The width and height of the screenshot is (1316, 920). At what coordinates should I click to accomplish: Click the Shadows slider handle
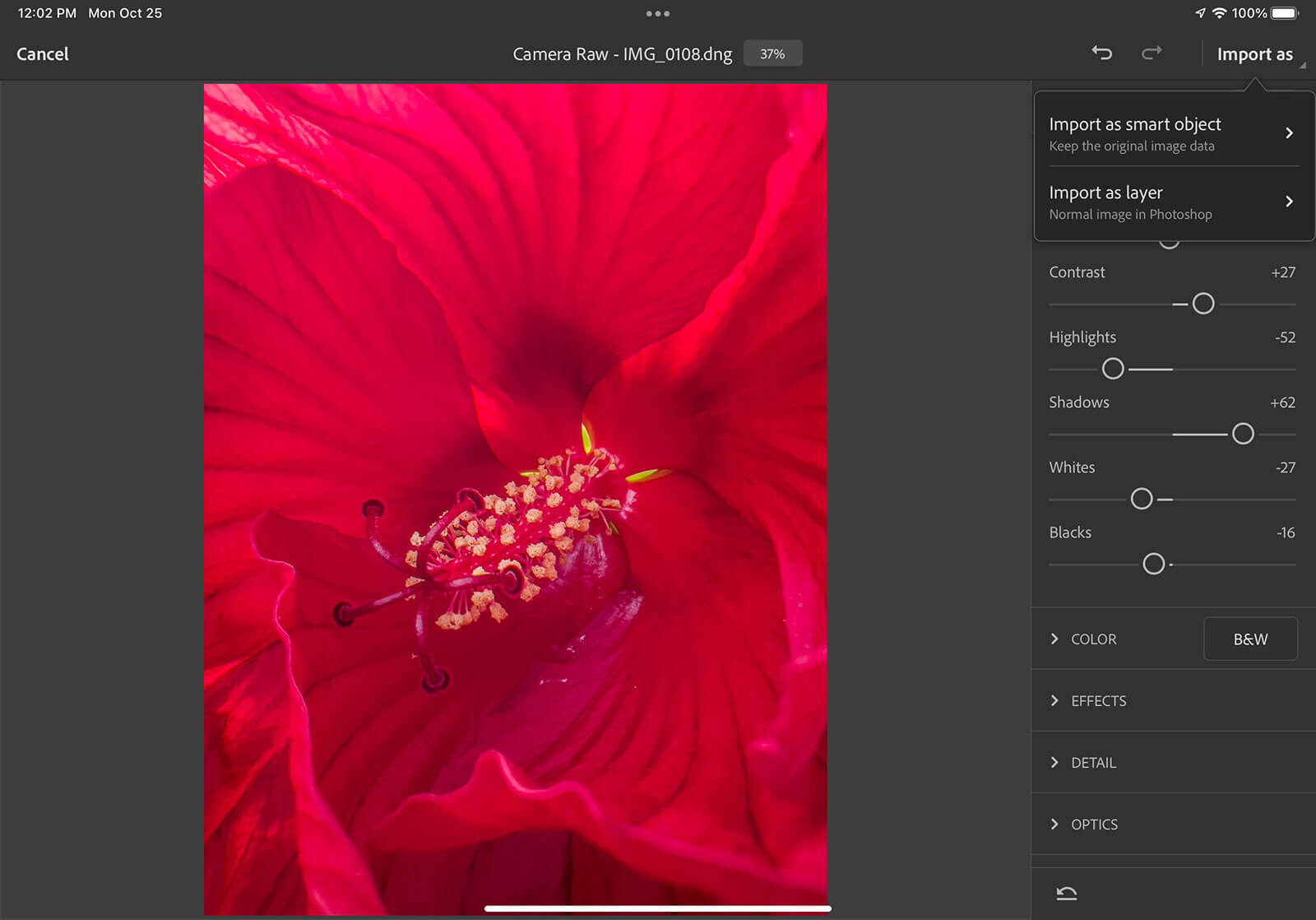click(1243, 434)
